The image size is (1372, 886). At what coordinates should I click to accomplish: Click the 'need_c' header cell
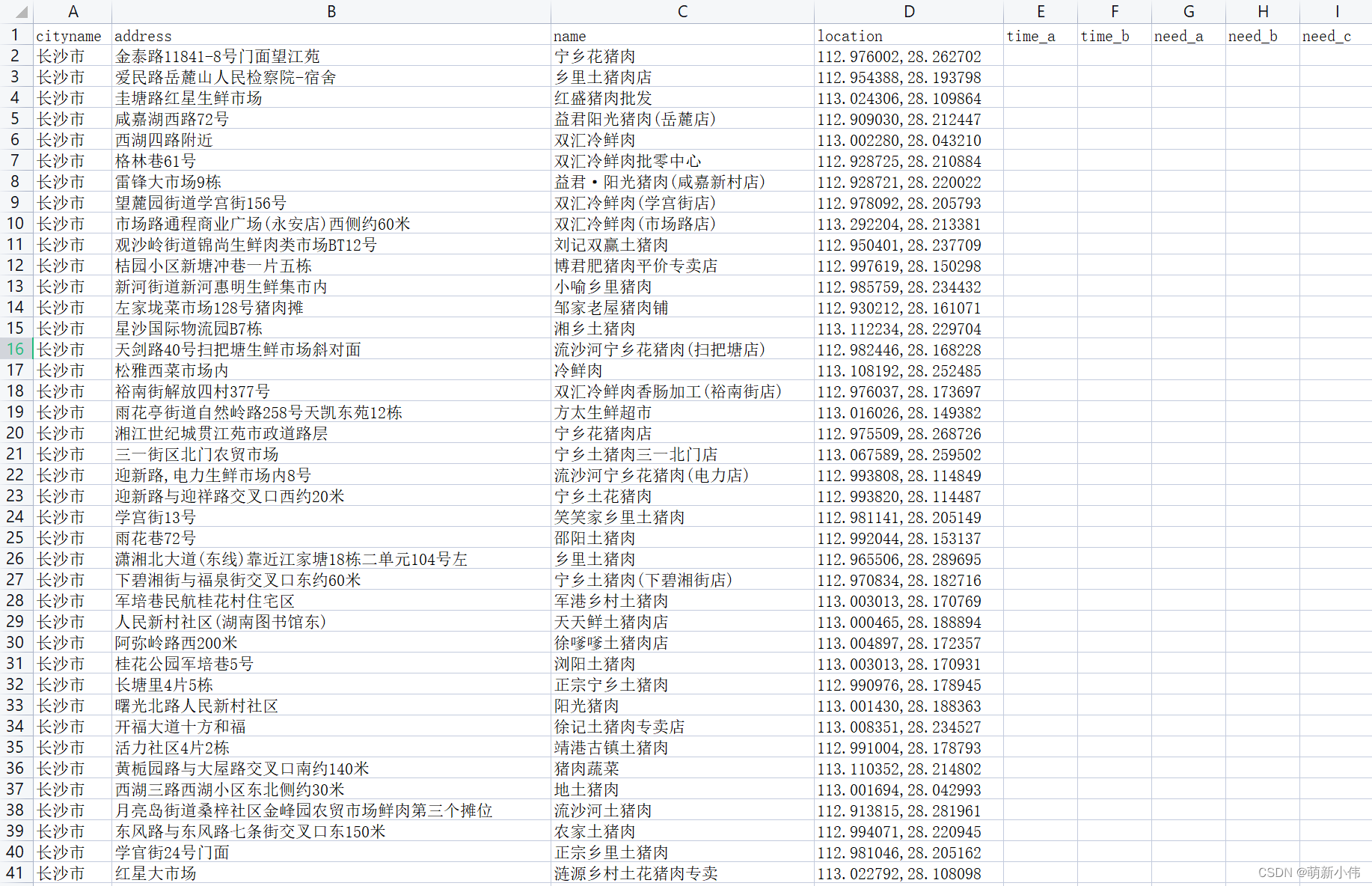[1336, 35]
